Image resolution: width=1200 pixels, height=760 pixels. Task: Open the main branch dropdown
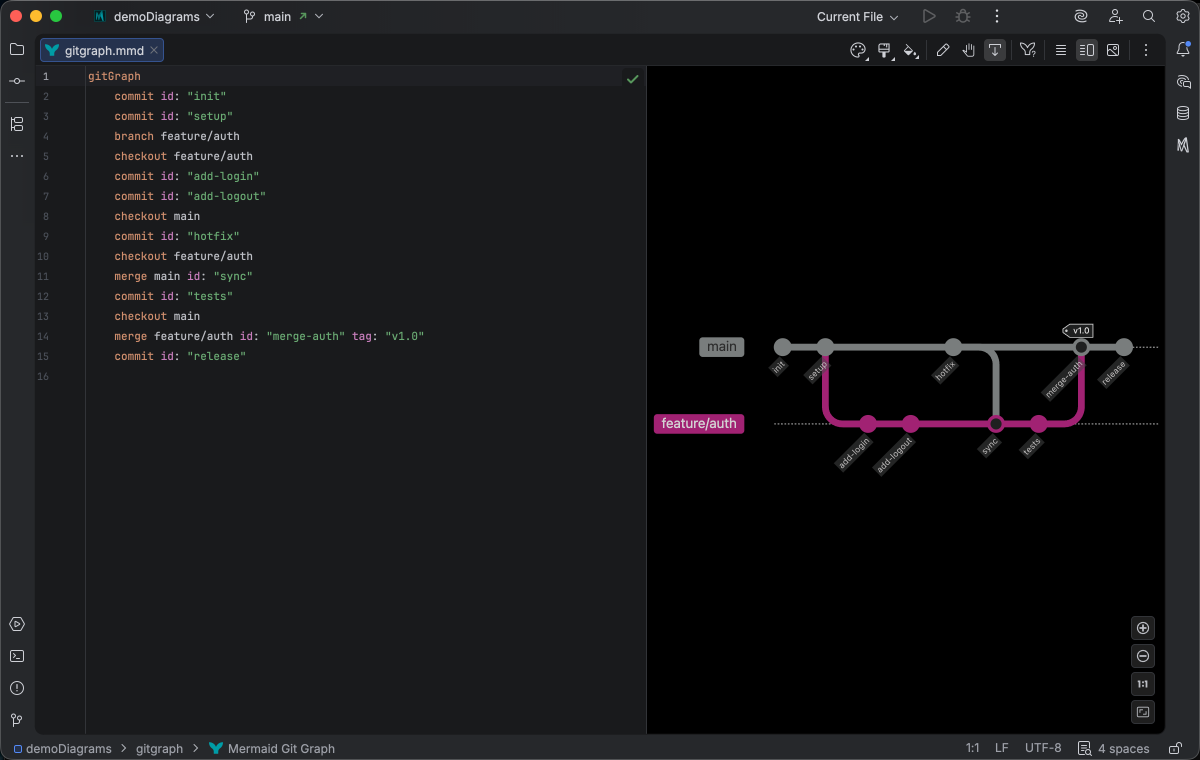coord(284,16)
